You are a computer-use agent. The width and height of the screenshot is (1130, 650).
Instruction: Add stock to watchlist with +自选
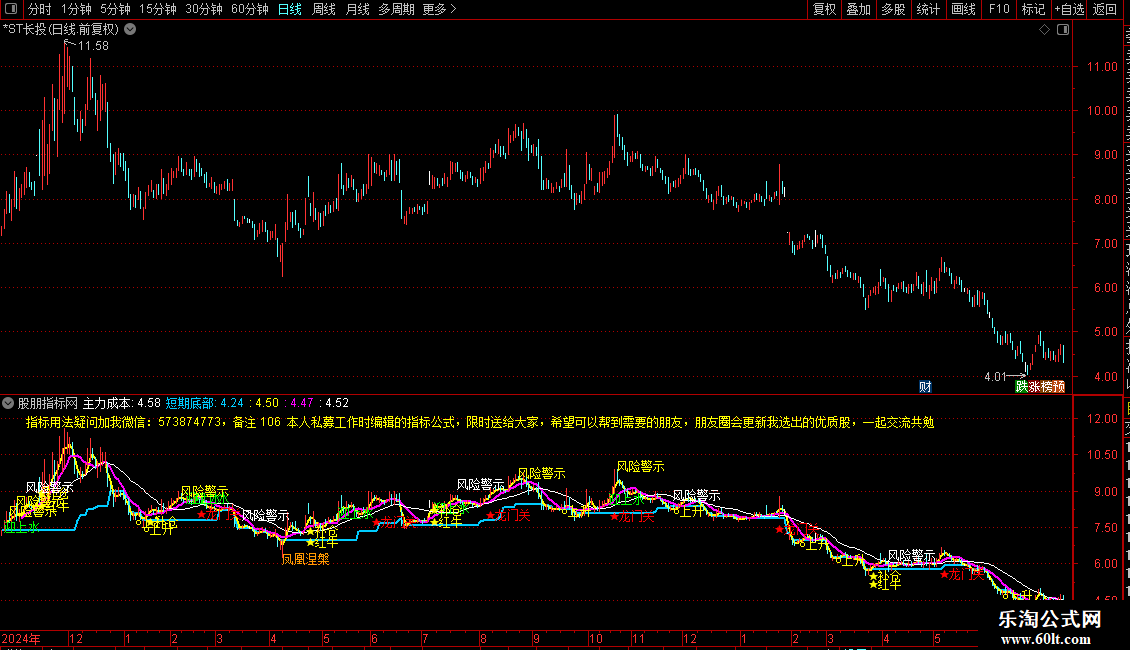tap(1069, 9)
